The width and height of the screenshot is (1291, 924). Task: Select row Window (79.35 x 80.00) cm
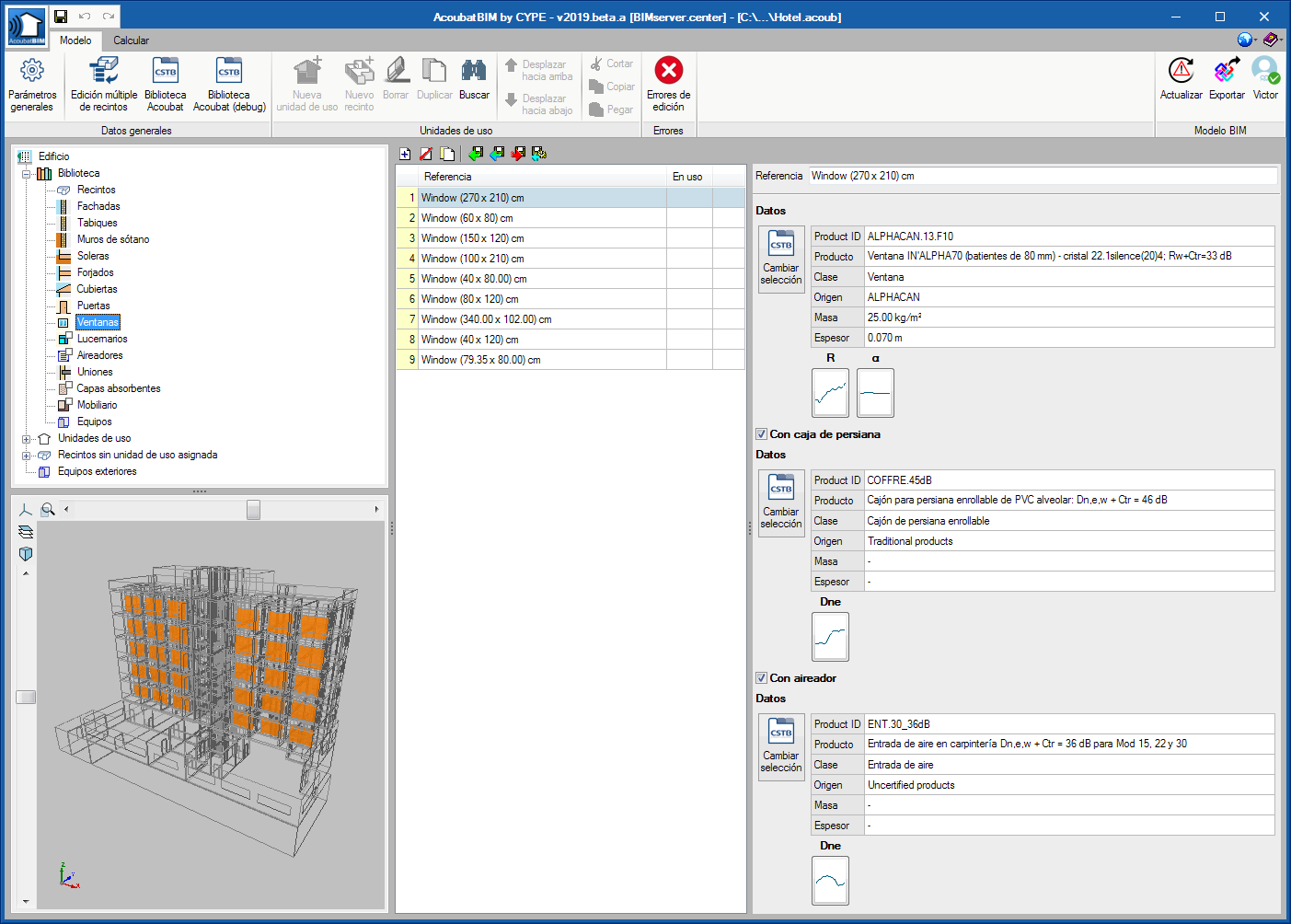pos(571,360)
